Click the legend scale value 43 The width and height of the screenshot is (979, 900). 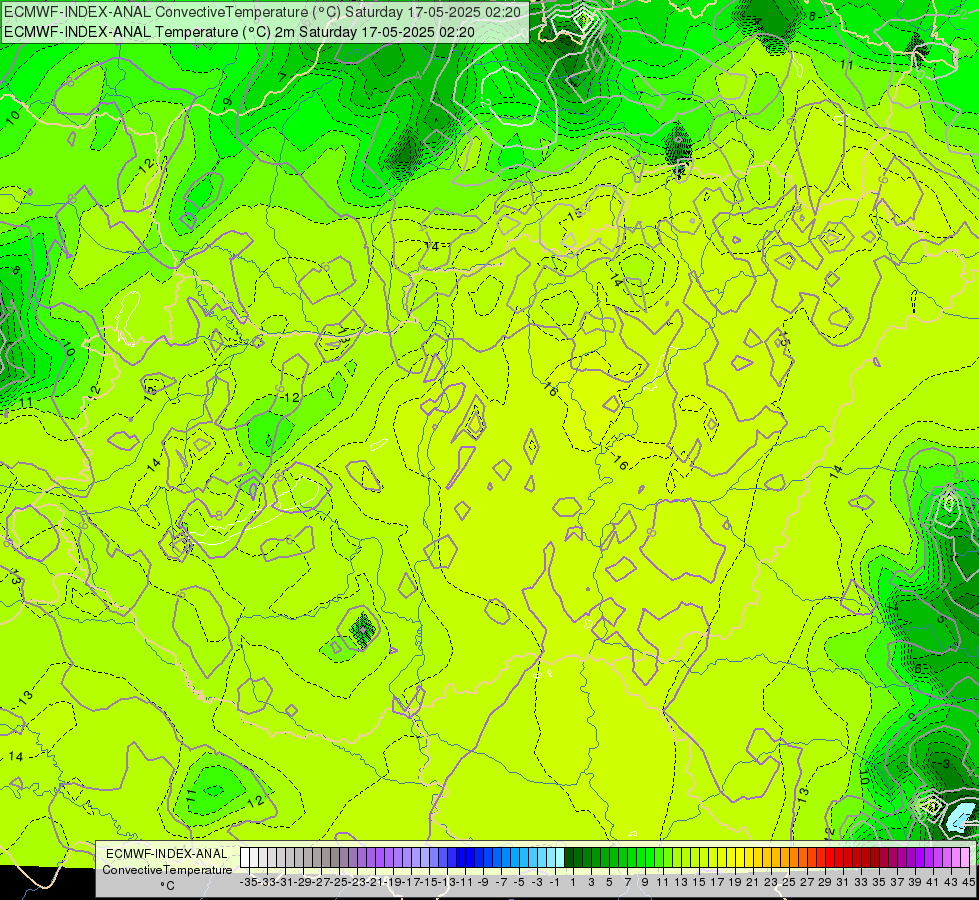pyautogui.click(x=951, y=883)
